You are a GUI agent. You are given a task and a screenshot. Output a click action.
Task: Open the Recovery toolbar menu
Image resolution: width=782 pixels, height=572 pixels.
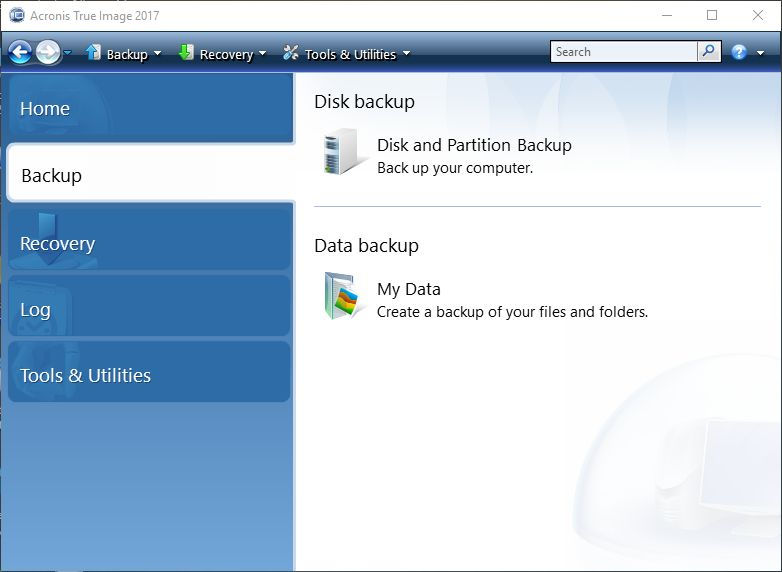226,54
